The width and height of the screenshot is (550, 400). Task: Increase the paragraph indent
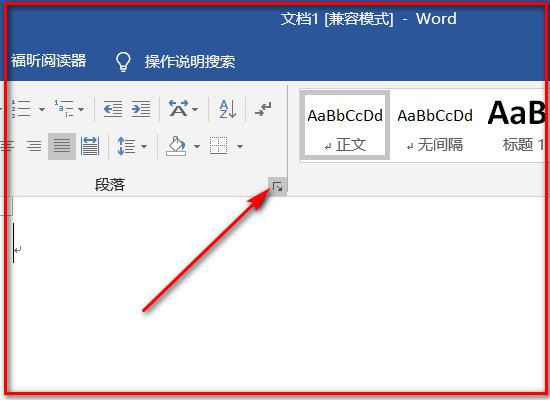pyautogui.click(x=141, y=109)
